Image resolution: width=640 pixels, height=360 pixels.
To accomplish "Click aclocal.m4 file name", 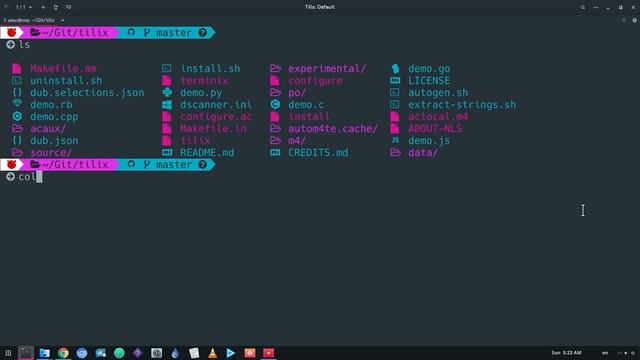I will 438,117.
